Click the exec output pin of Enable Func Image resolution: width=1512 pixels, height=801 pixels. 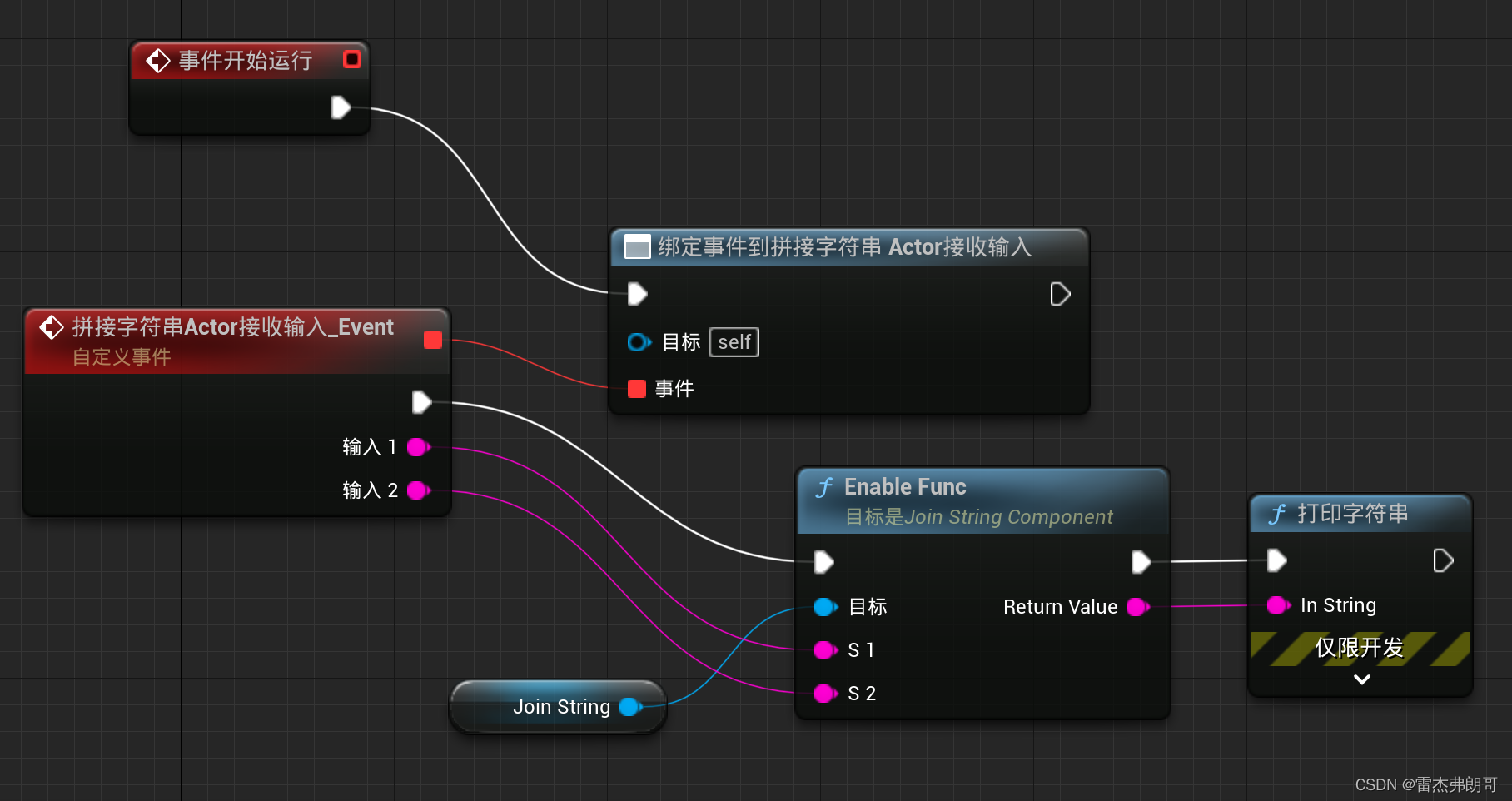1141,562
